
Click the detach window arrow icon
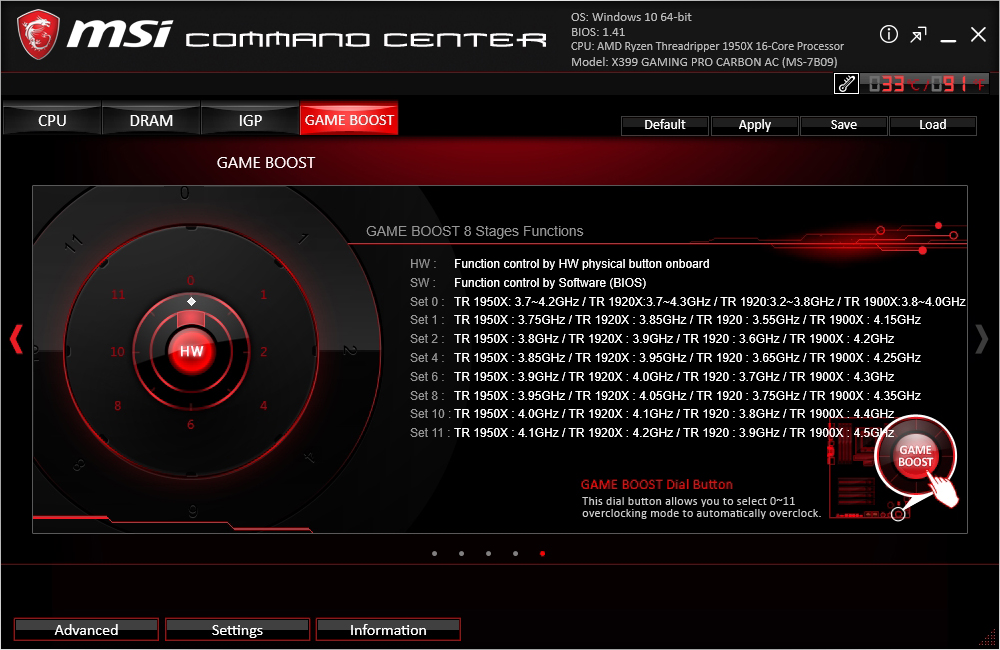(918, 34)
